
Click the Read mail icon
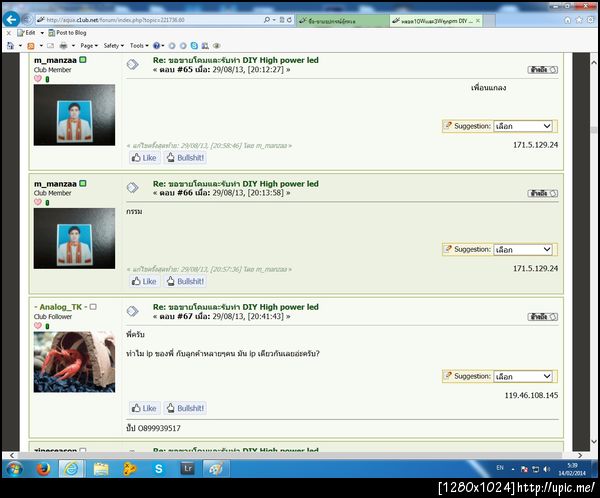click(51, 46)
